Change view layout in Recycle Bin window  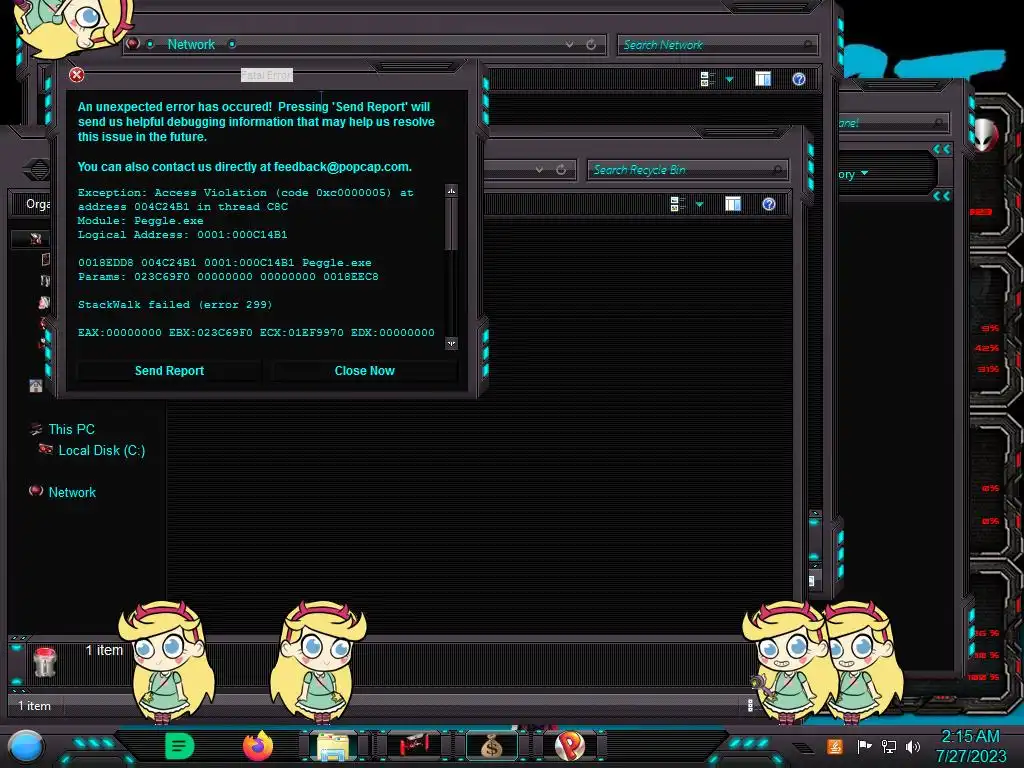tap(678, 204)
